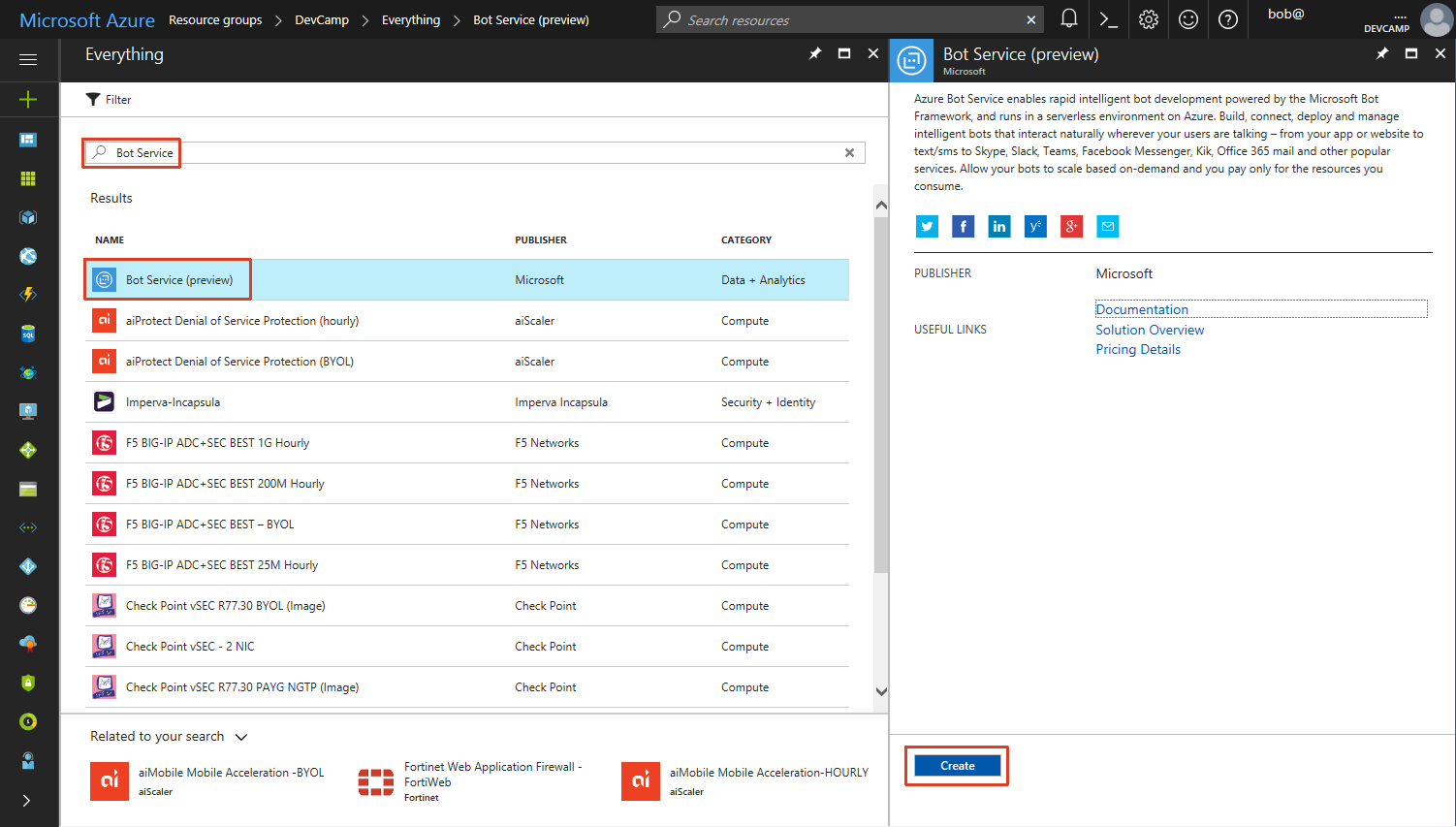This screenshot has width=1456, height=827.
Task: Collapse Related to your search section
Action: [241, 737]
